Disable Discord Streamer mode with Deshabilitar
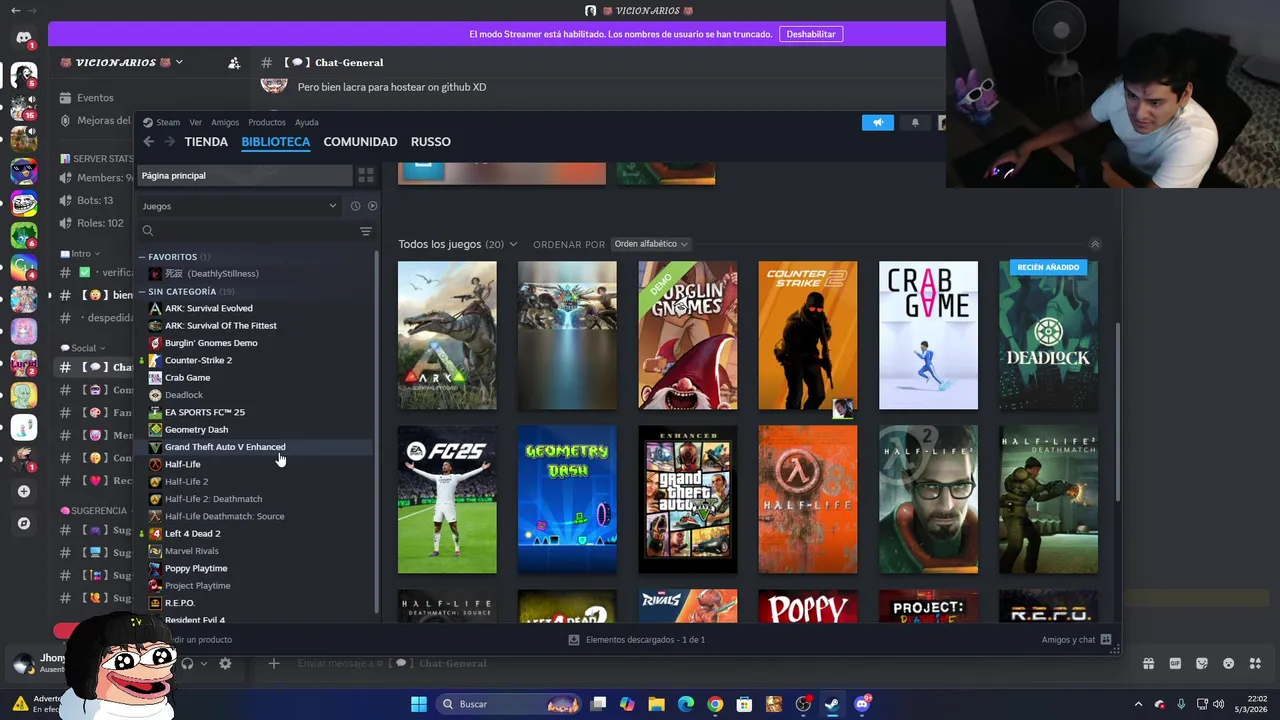 [x=811, y=34]
